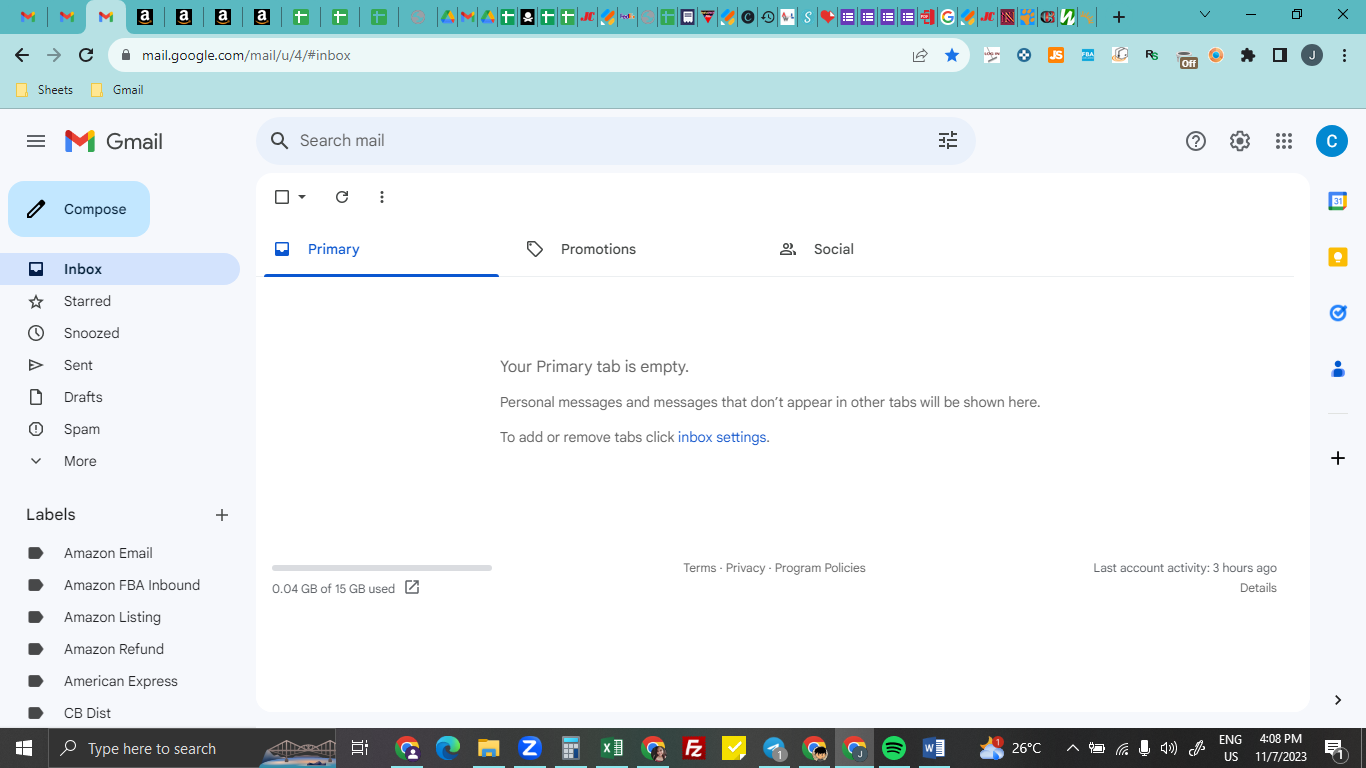Open the More options three-dot menu

coord(382,197)
